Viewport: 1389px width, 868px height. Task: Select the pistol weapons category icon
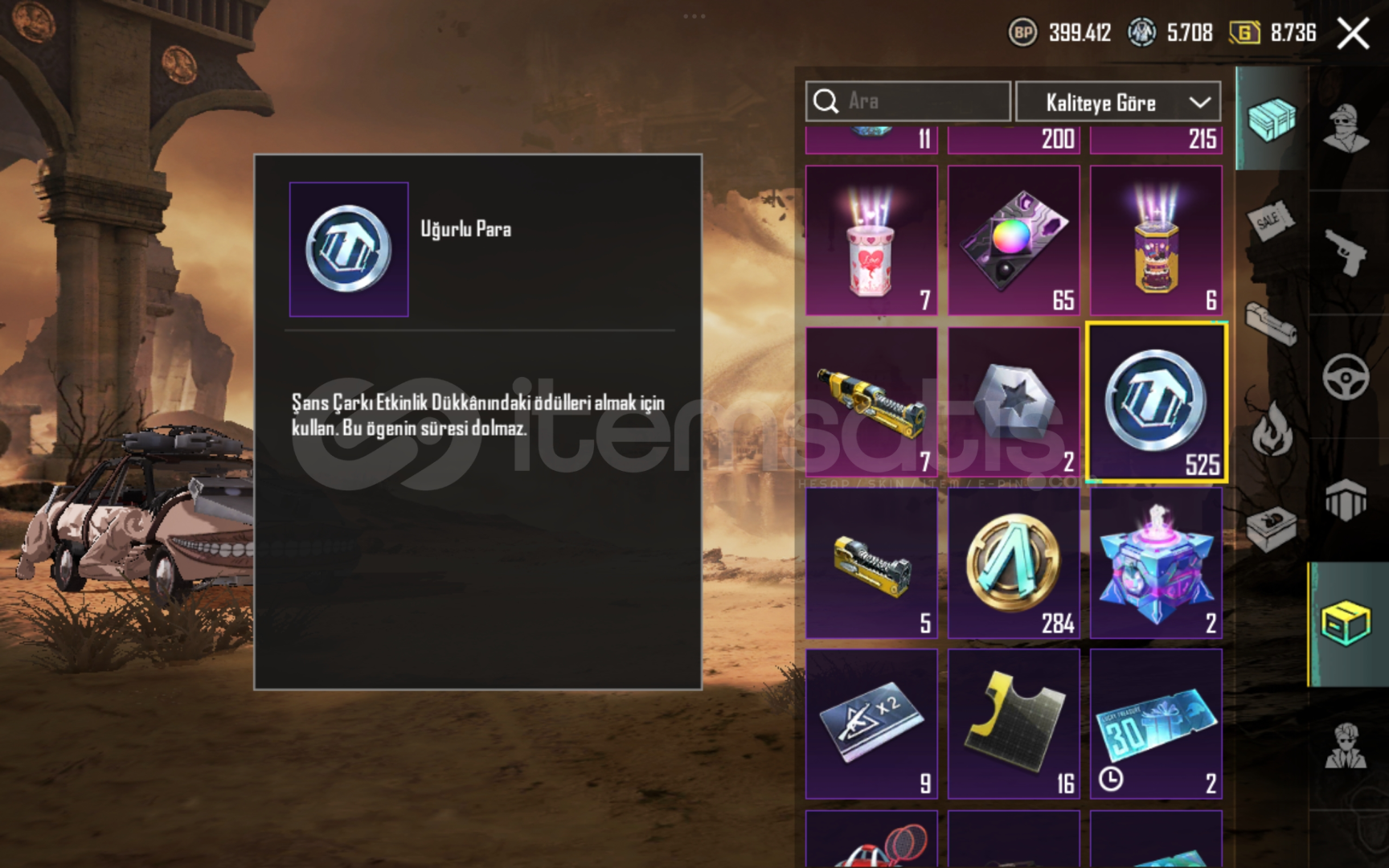[1346, 252]
